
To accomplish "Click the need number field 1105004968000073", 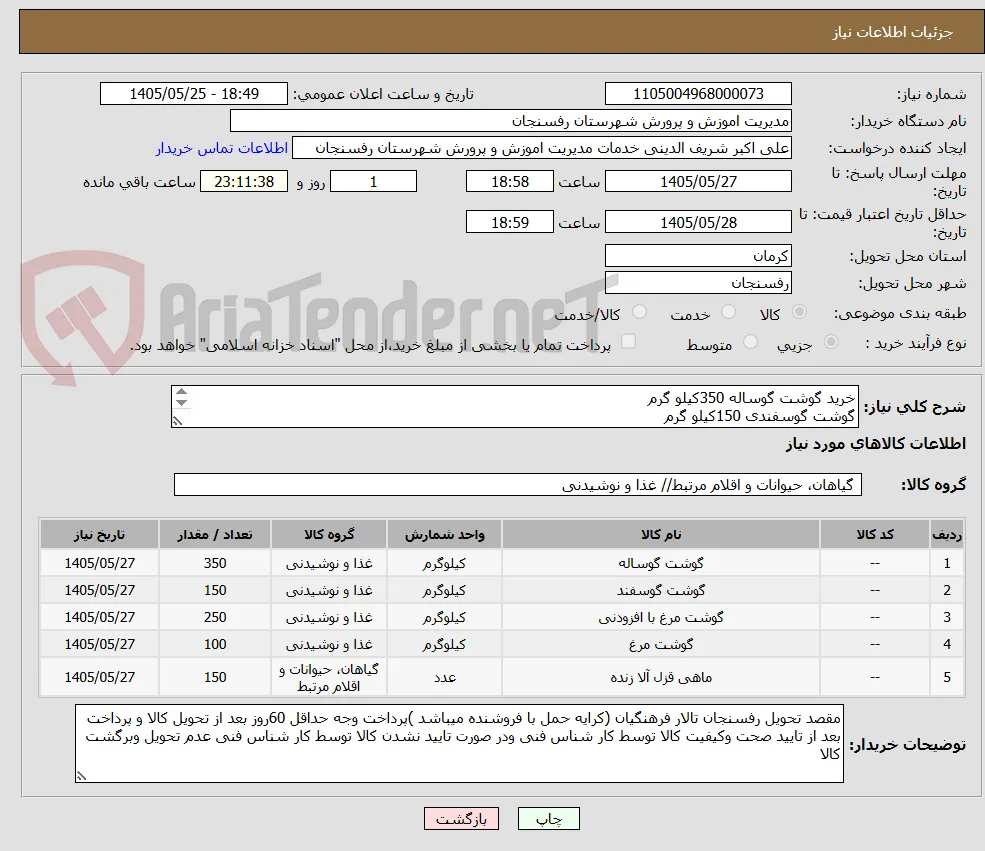I will pos(698,94).
